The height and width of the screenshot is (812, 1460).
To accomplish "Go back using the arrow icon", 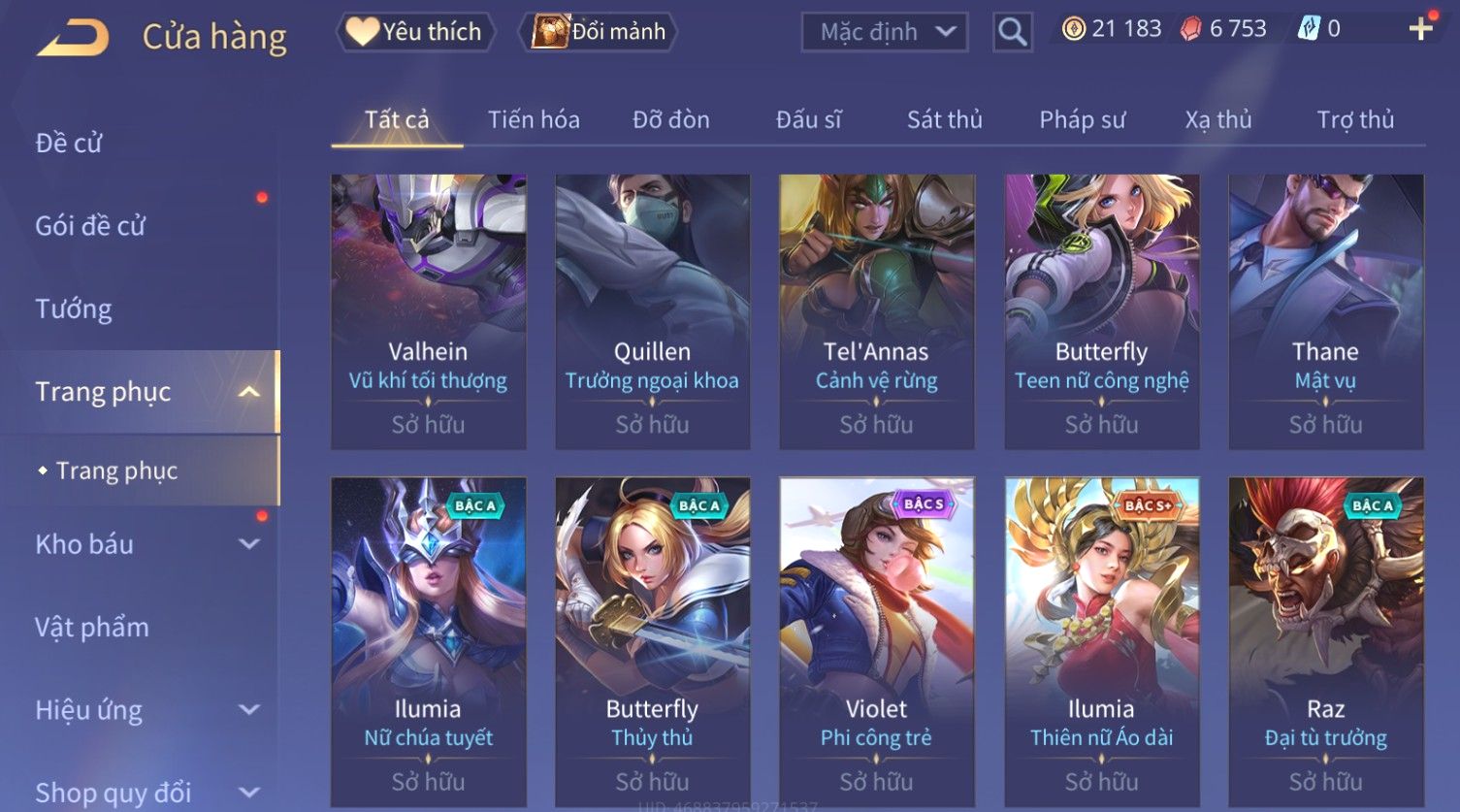I will (73, 38).
